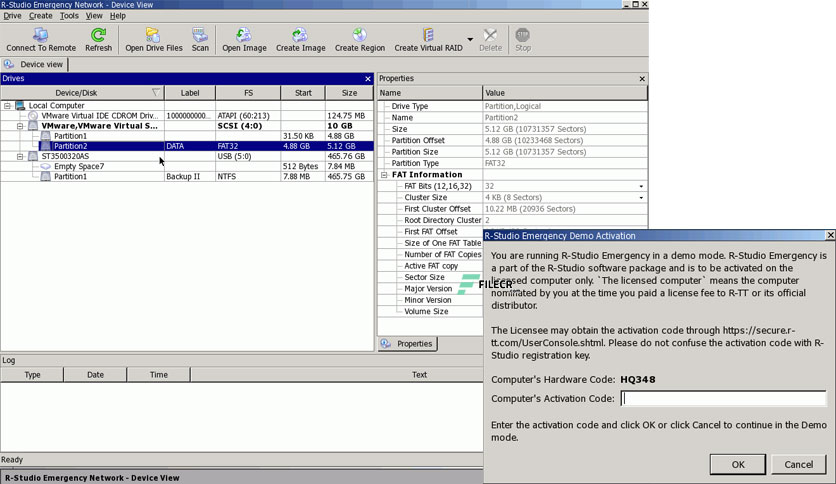Image resolution: width=836 pixels, height=484 pixels.
Task: Close the Demo Activation dialog
Action: [x=830, y=235]
